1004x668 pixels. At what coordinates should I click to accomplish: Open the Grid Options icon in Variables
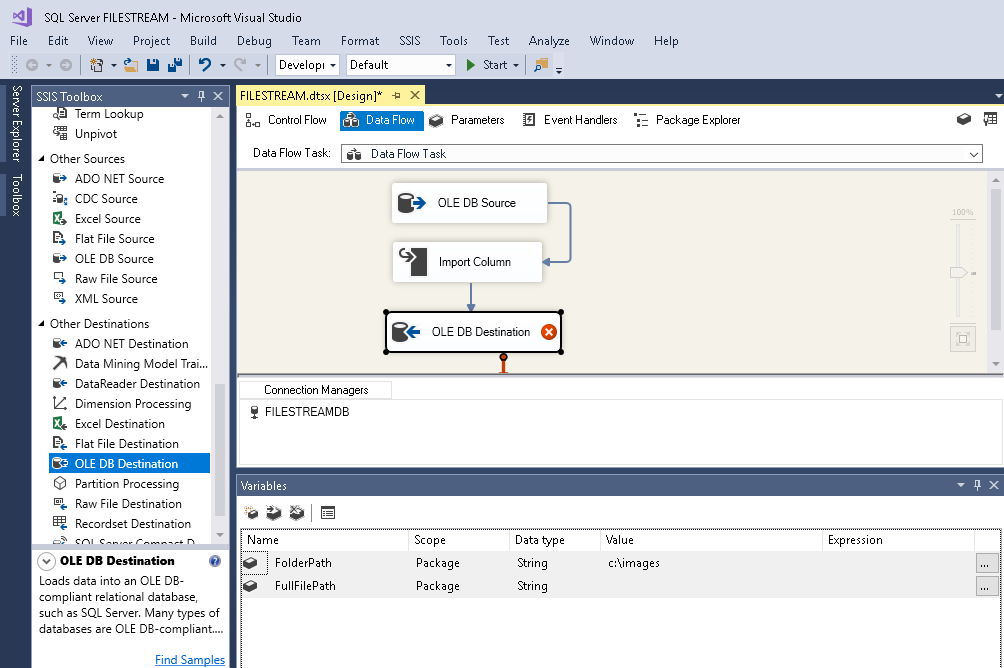point(328,513)
